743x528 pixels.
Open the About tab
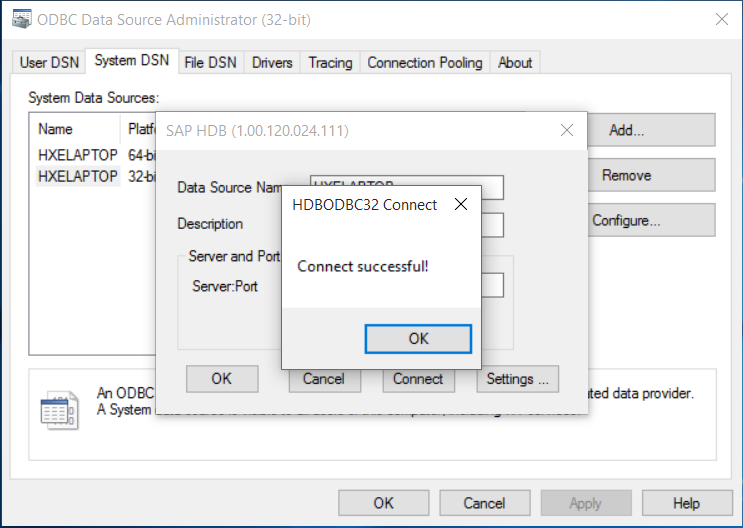[x=515, y=63]
